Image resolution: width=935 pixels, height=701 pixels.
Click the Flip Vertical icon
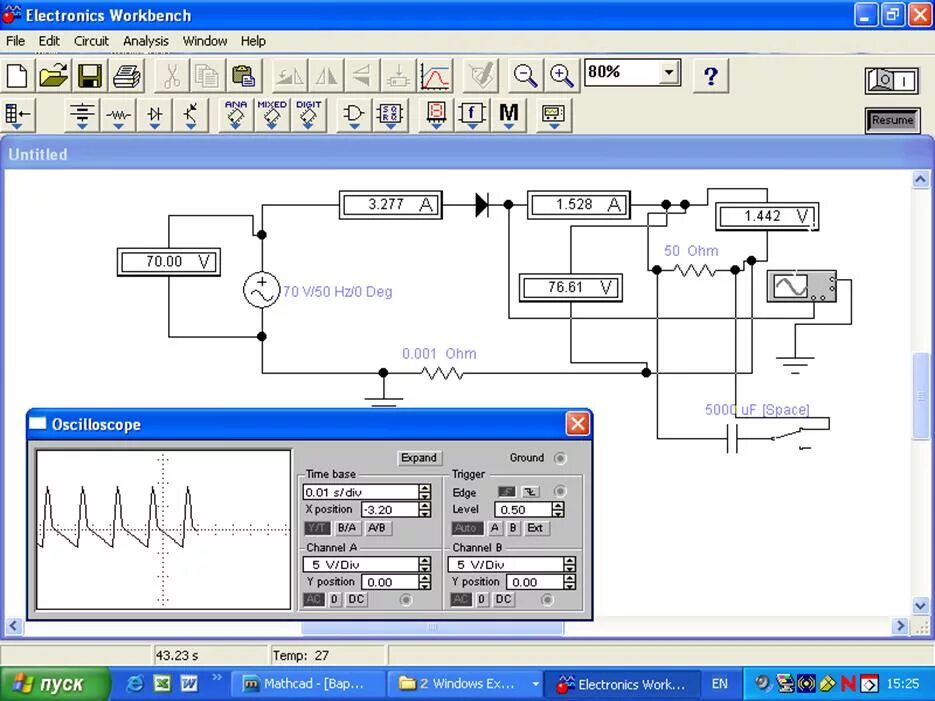362,75
